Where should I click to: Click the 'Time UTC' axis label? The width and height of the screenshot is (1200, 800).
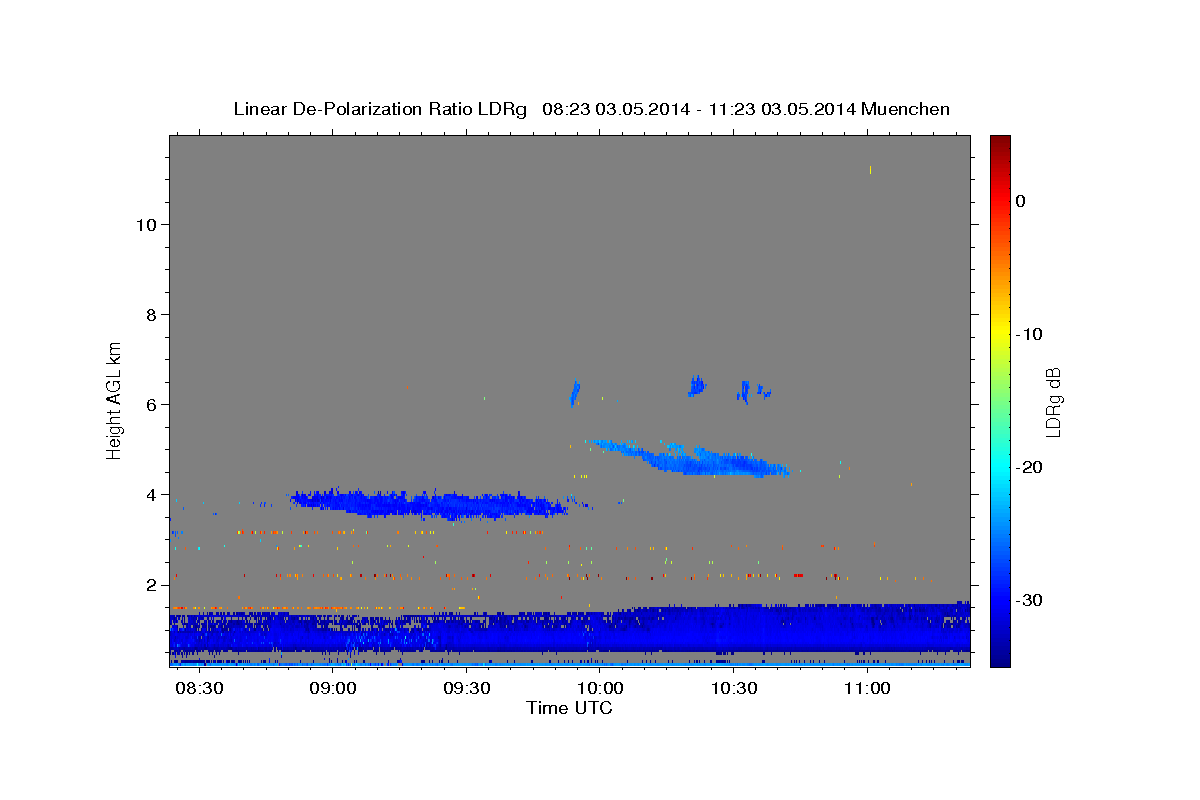[569, 708]
